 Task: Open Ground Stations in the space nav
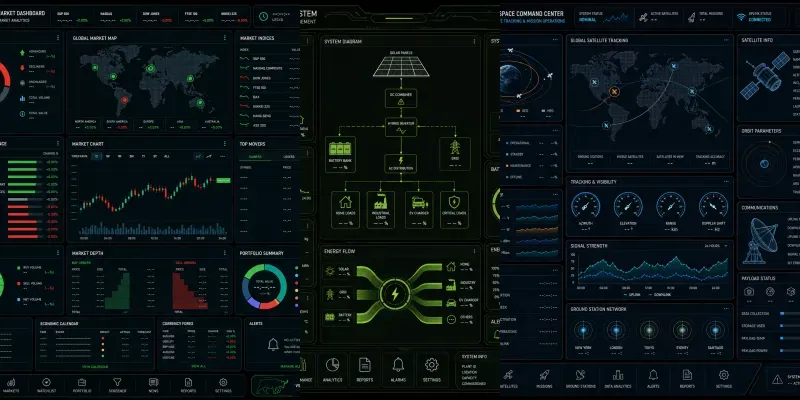tap(581, 380)
